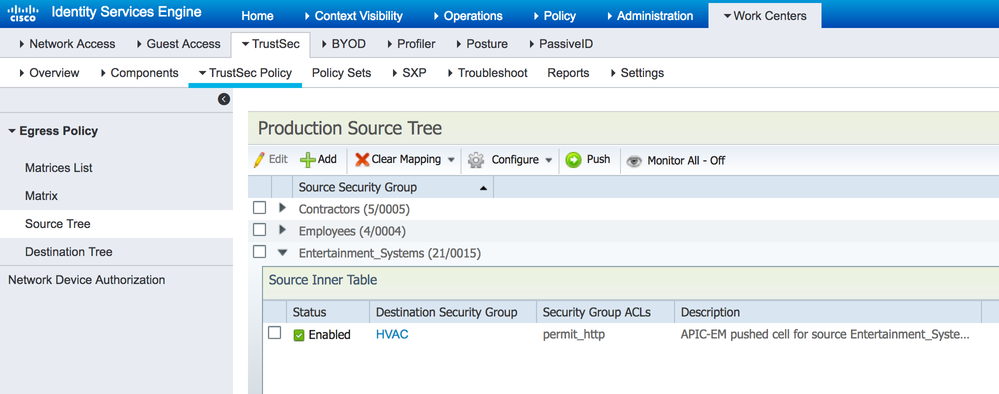Viewport: 999px width, 394px height.
Task: Check the Entertainment_Systems row checkbox
Action: [x=259, y=252]
